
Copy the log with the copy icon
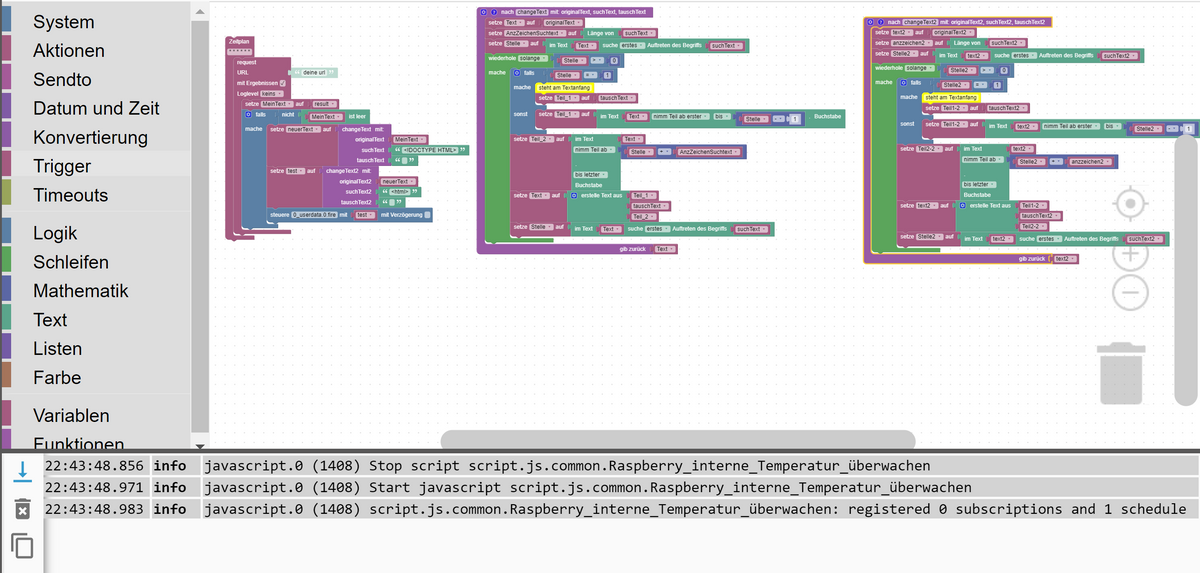[22, 546]
